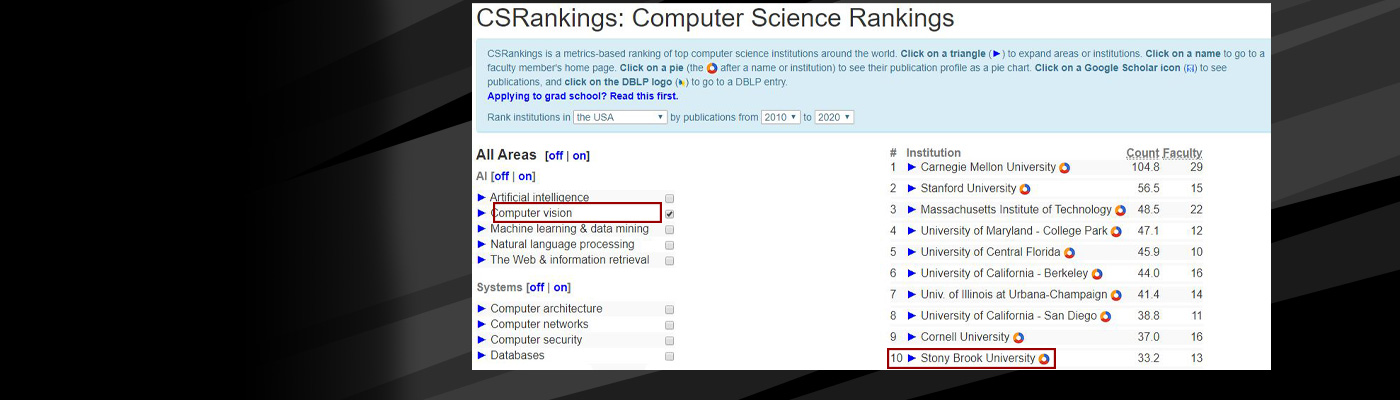
Task: Expand Cornell University faculty list
Action: click(912, 337)
